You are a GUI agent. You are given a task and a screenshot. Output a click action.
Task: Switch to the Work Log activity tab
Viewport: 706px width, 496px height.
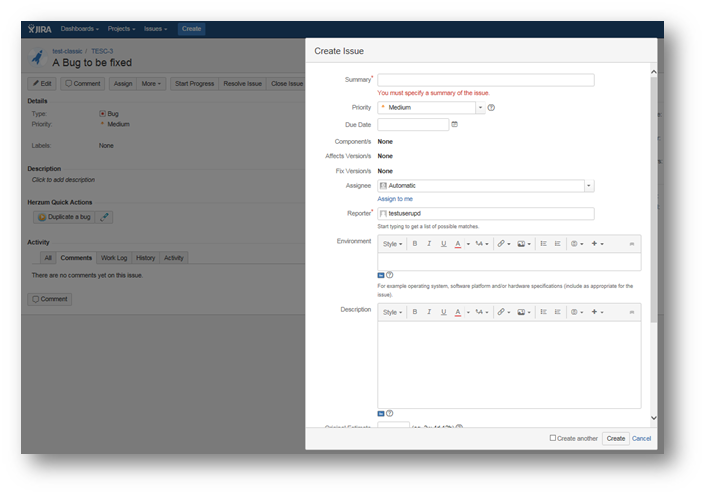114,258
